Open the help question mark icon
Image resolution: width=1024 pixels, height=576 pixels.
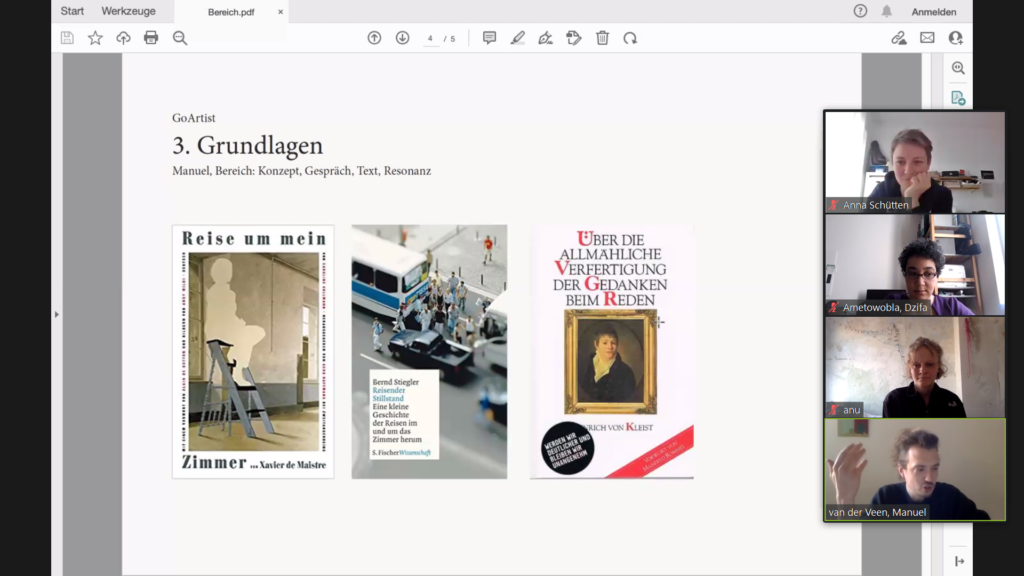(x=860, y=11)
